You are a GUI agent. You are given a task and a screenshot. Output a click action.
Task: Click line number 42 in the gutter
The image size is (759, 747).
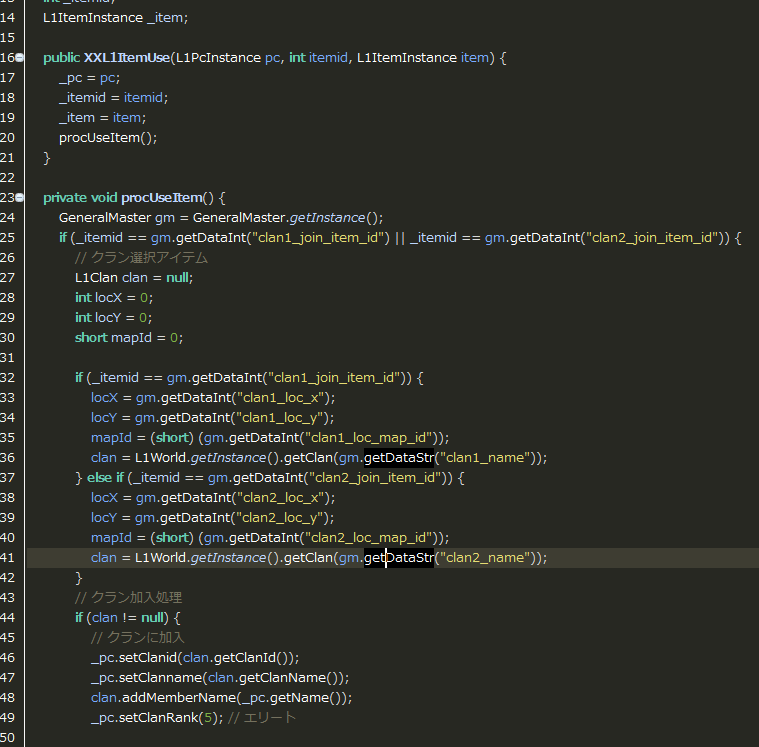coord(8,578)
